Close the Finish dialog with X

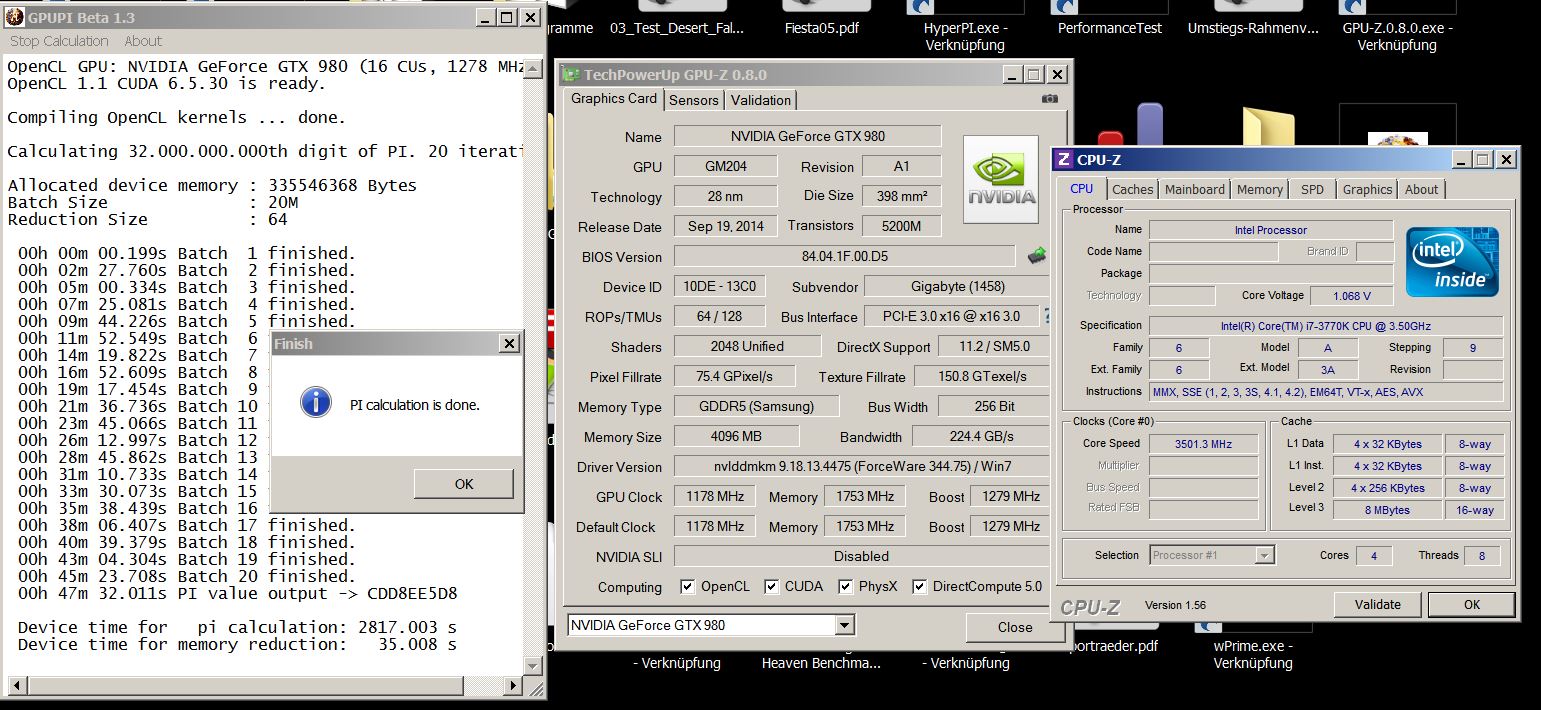pos(509,343)
